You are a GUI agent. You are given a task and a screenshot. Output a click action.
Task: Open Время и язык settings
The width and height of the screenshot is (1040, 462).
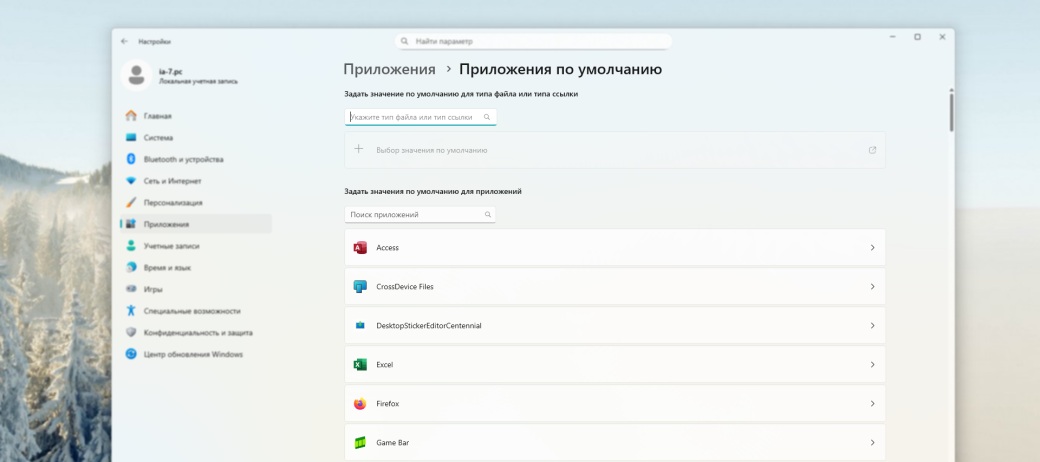(x=196, y=268)
